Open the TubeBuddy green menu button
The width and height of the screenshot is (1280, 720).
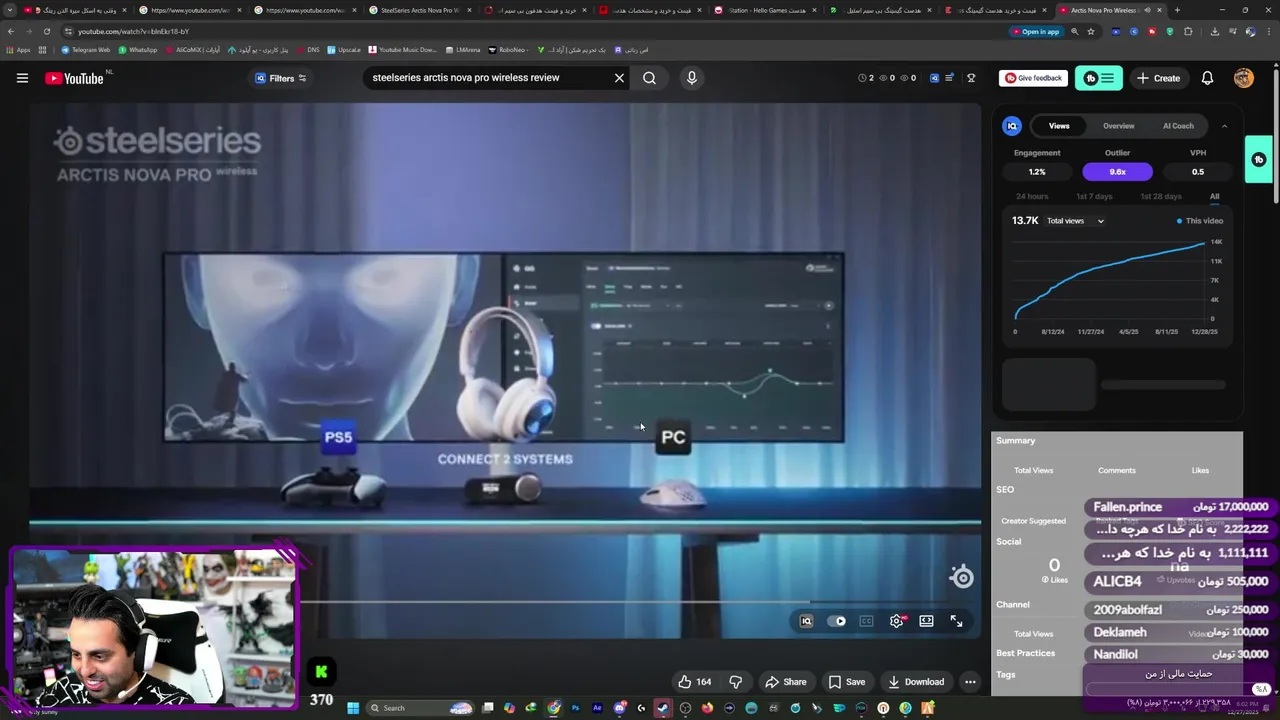click(1099, 78)
